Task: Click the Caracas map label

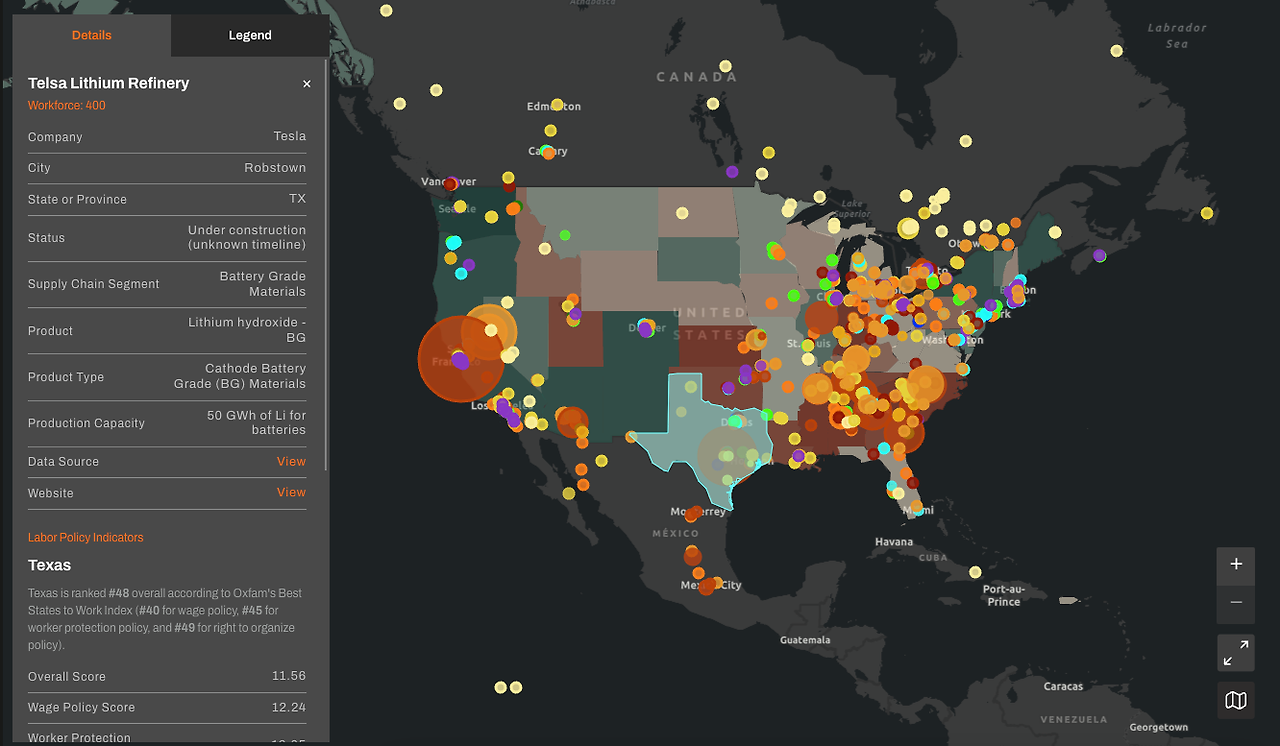Action: pos(1063,686)
